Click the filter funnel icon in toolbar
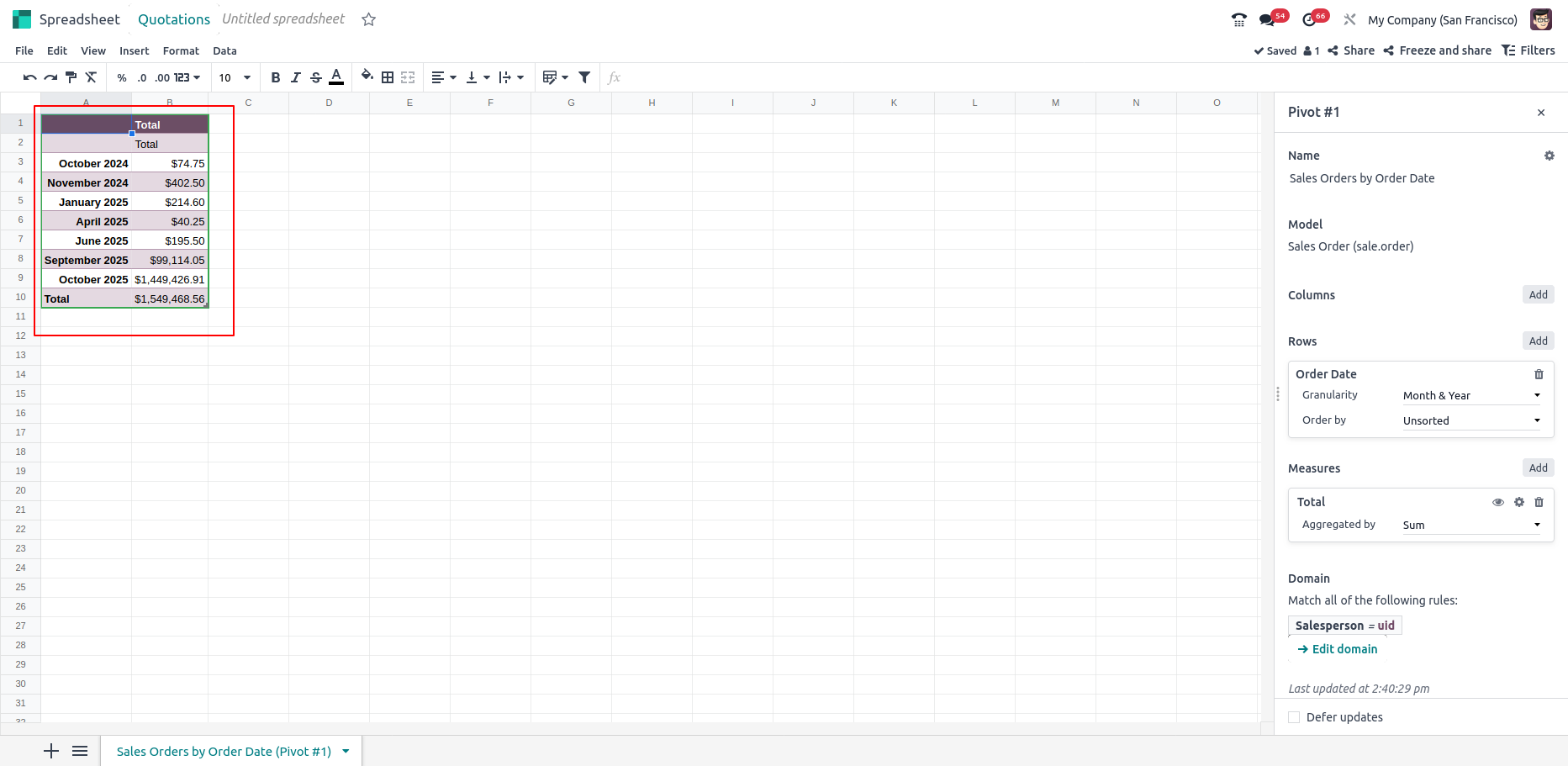This screenshot has height=766, width=1568. [584, 77]
